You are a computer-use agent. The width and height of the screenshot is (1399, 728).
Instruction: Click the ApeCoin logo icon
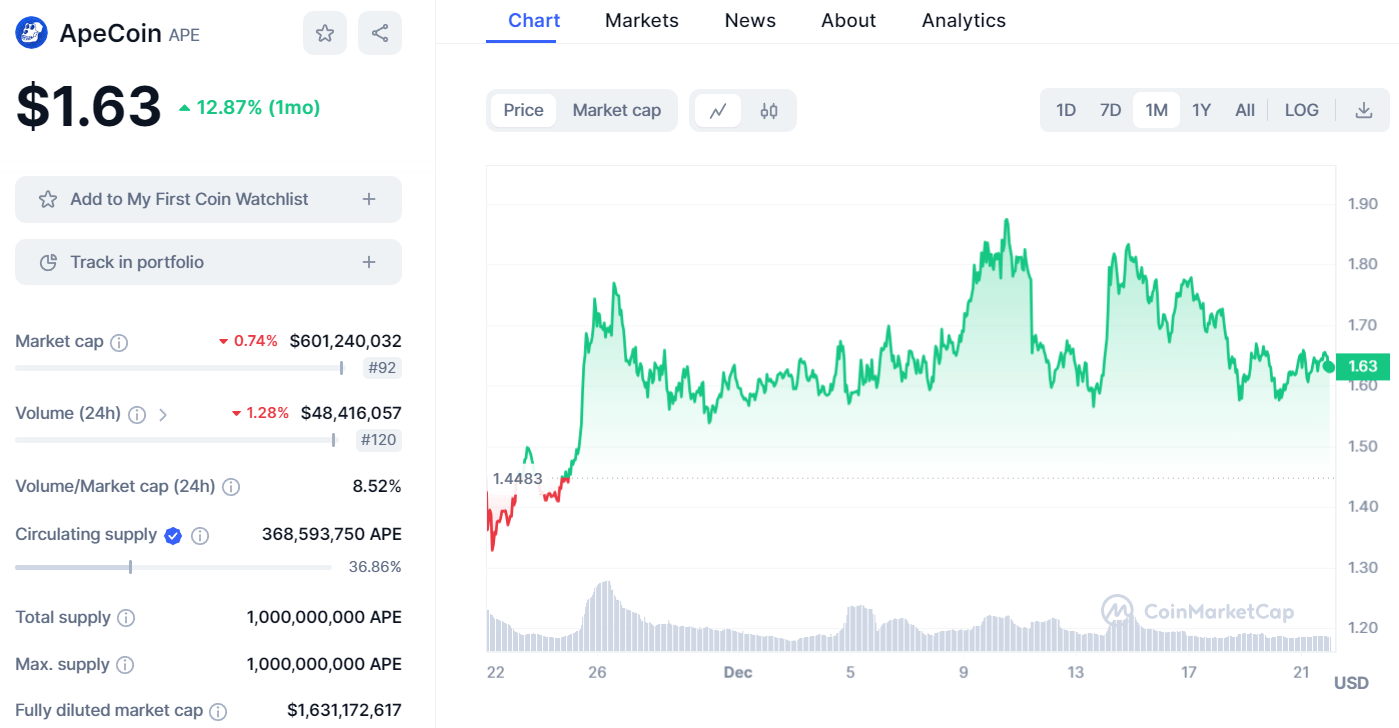[x=32, y=33]
